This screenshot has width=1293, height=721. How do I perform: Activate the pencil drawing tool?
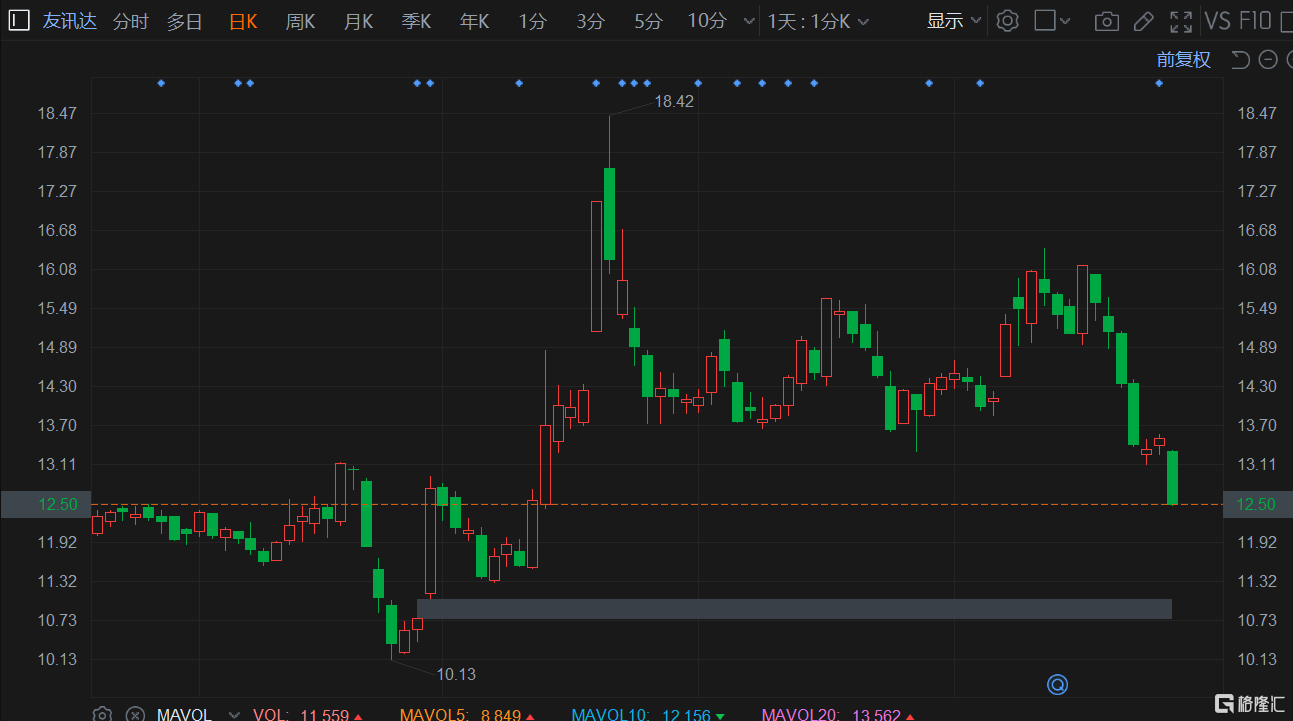point(1143,20)
